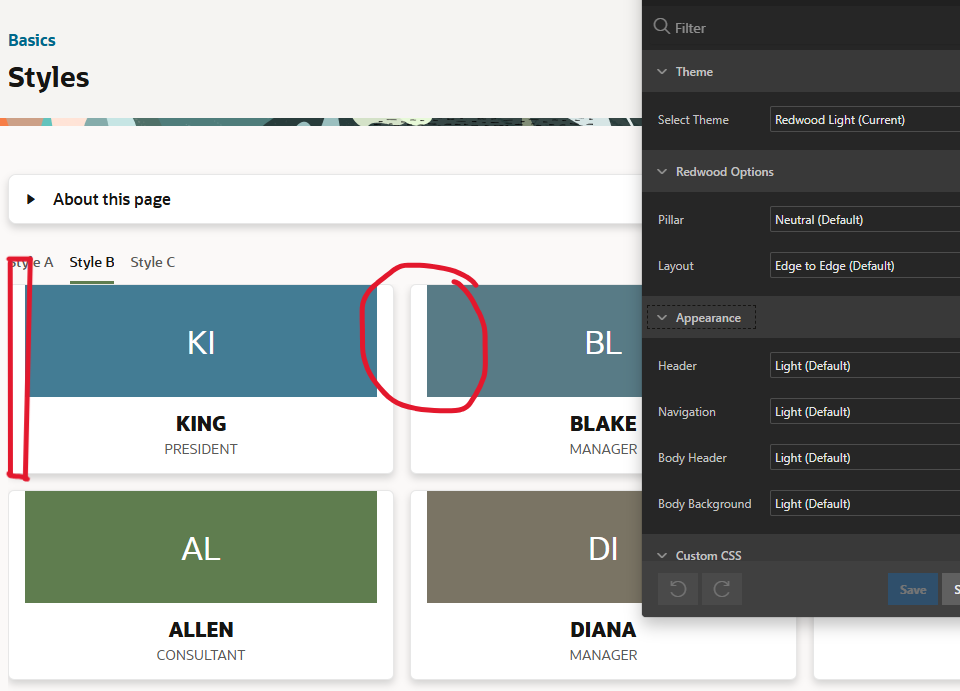Open the Select Theme dropdown

click(x=865, y=120)
